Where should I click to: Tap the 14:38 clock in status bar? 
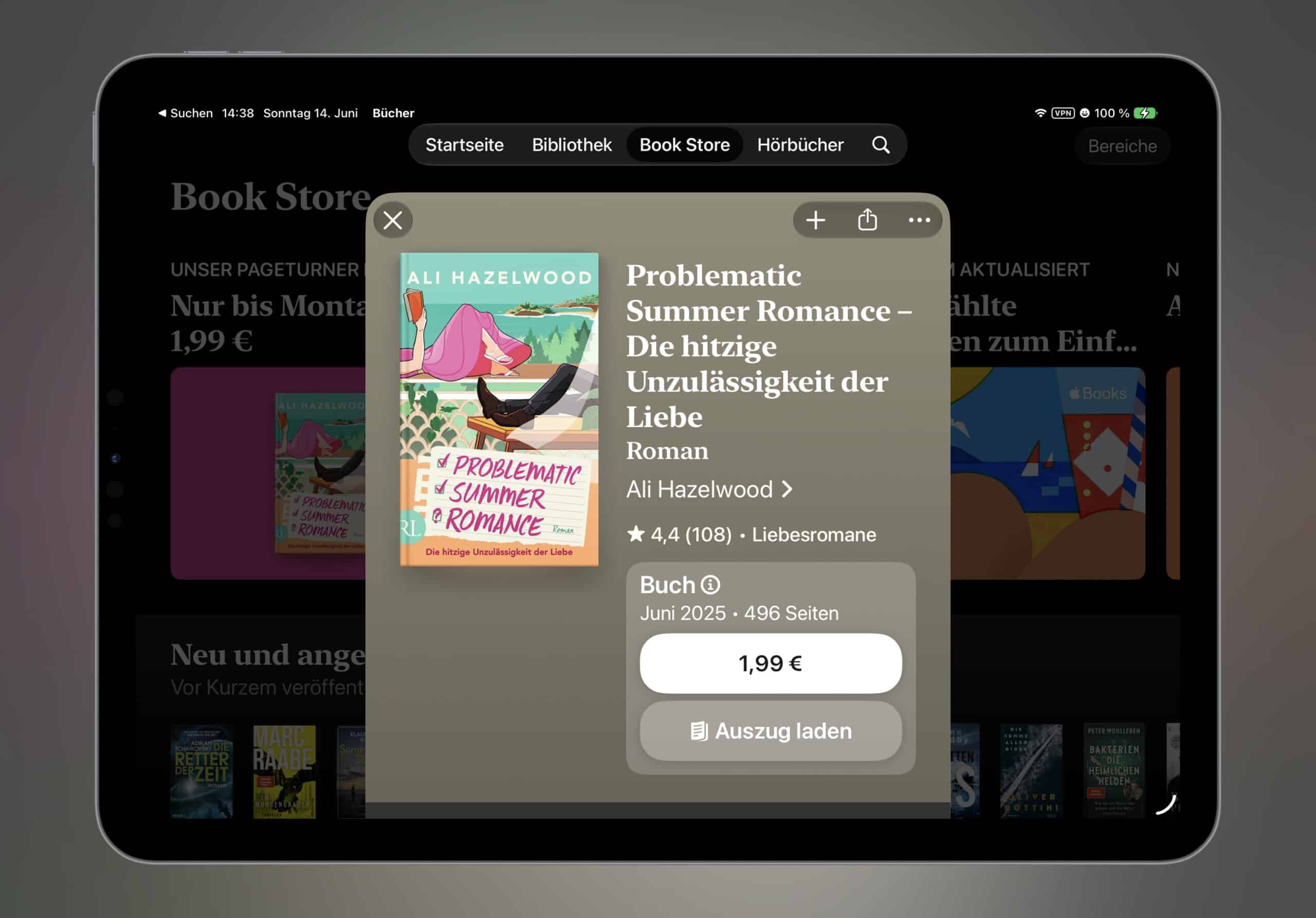(237, 113)
